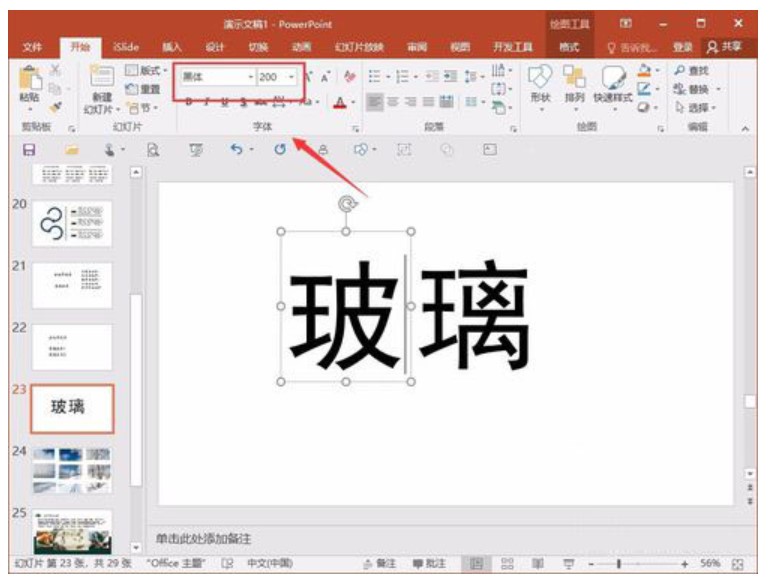This screenshot has width=775, height=584.
Task: Toggle left text alignment button
Action: pyautogui.click(x=374, y=102)
